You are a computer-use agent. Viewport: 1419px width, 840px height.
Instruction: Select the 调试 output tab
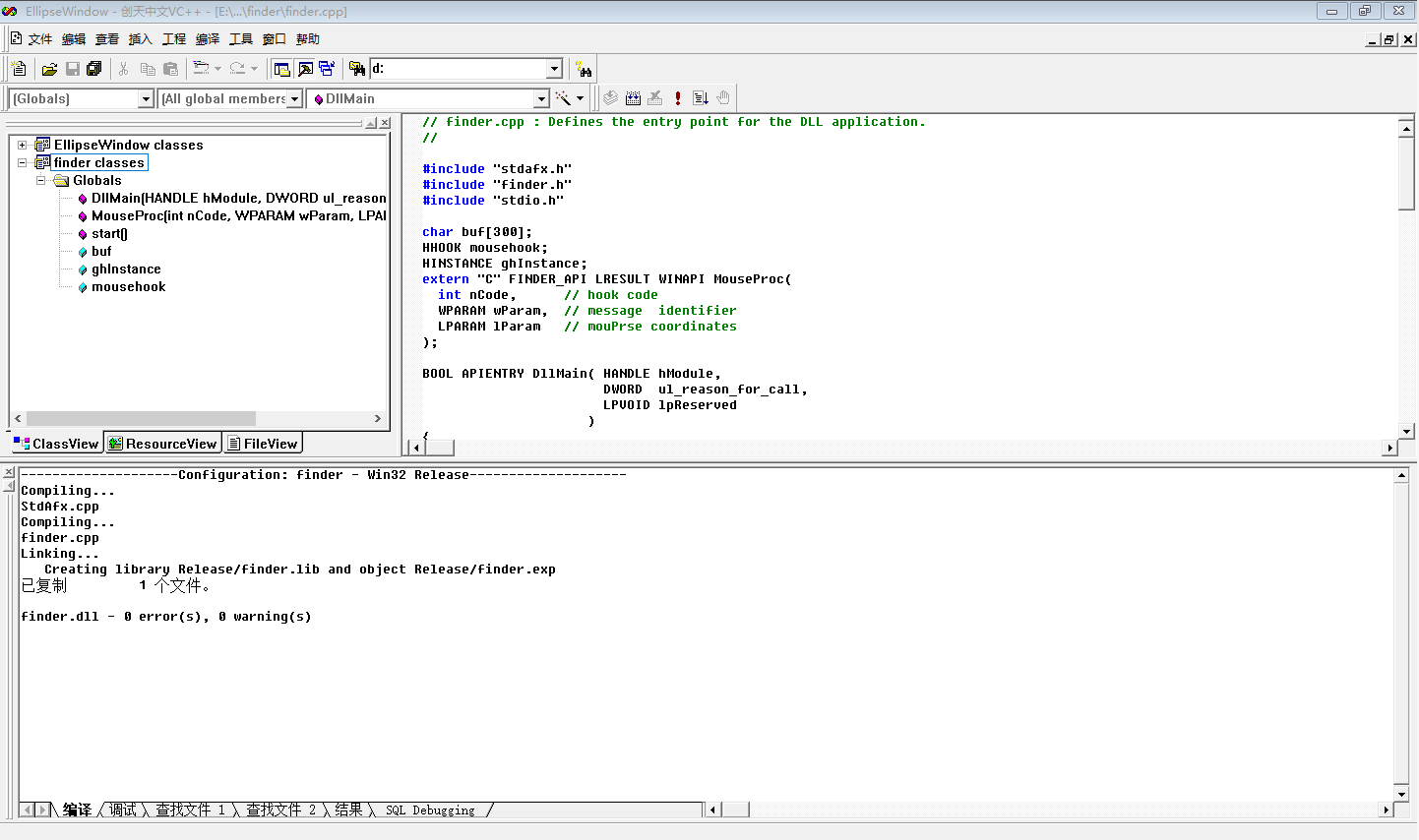[123, 810]
